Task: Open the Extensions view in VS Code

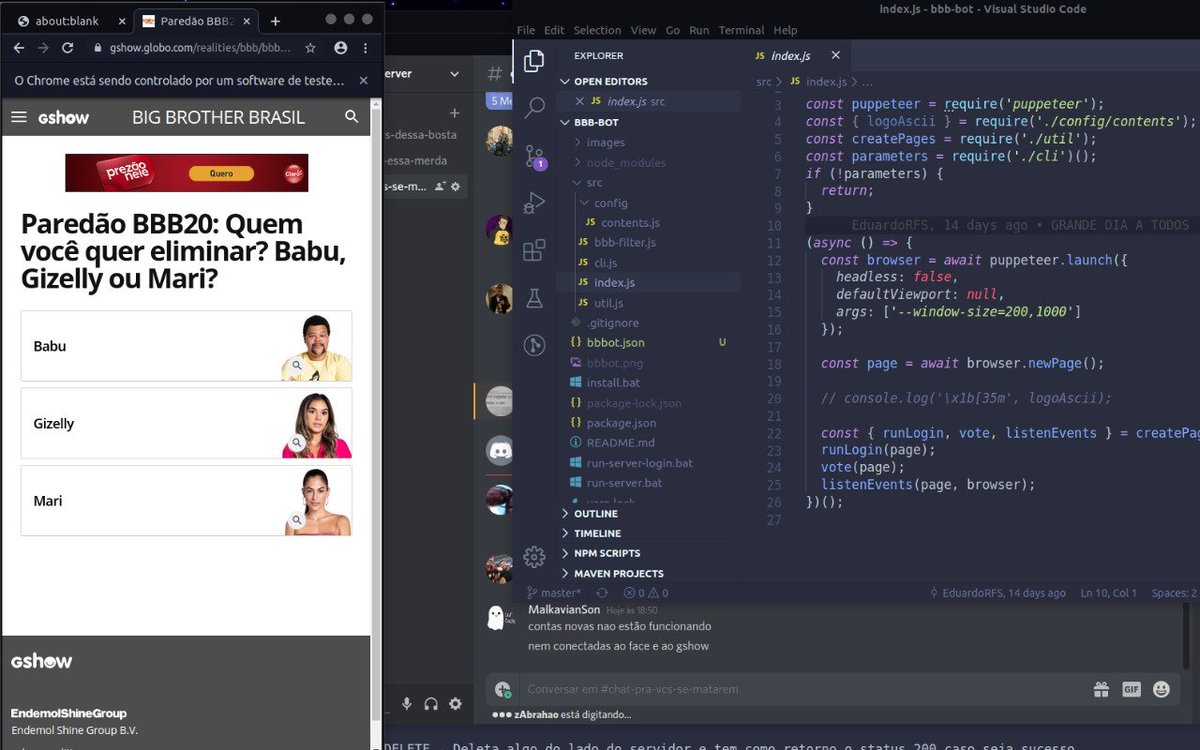Action: coord(534,250)
